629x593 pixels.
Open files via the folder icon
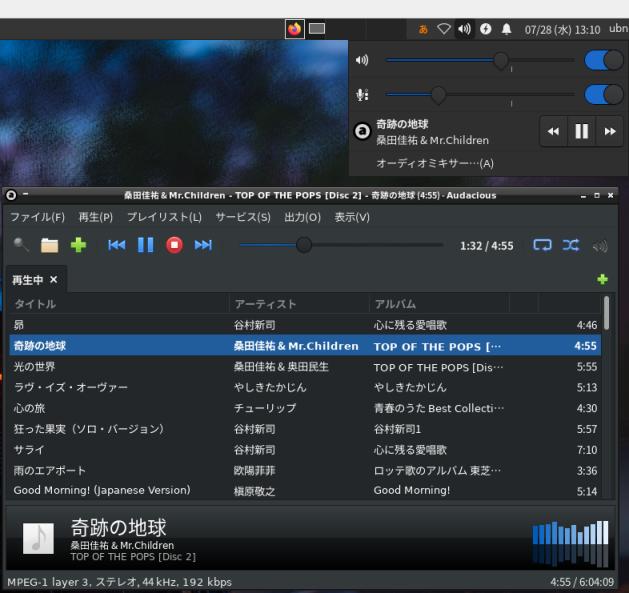click(49, 245)
